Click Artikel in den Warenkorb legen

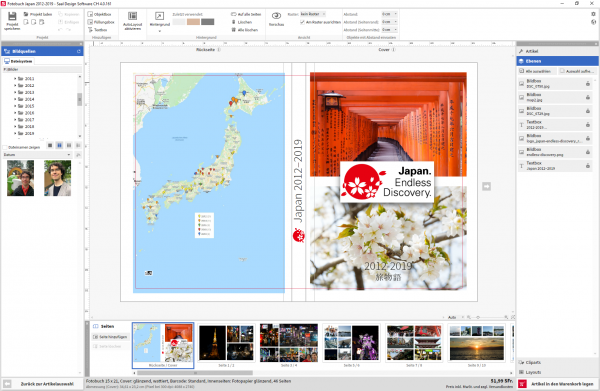558,384
